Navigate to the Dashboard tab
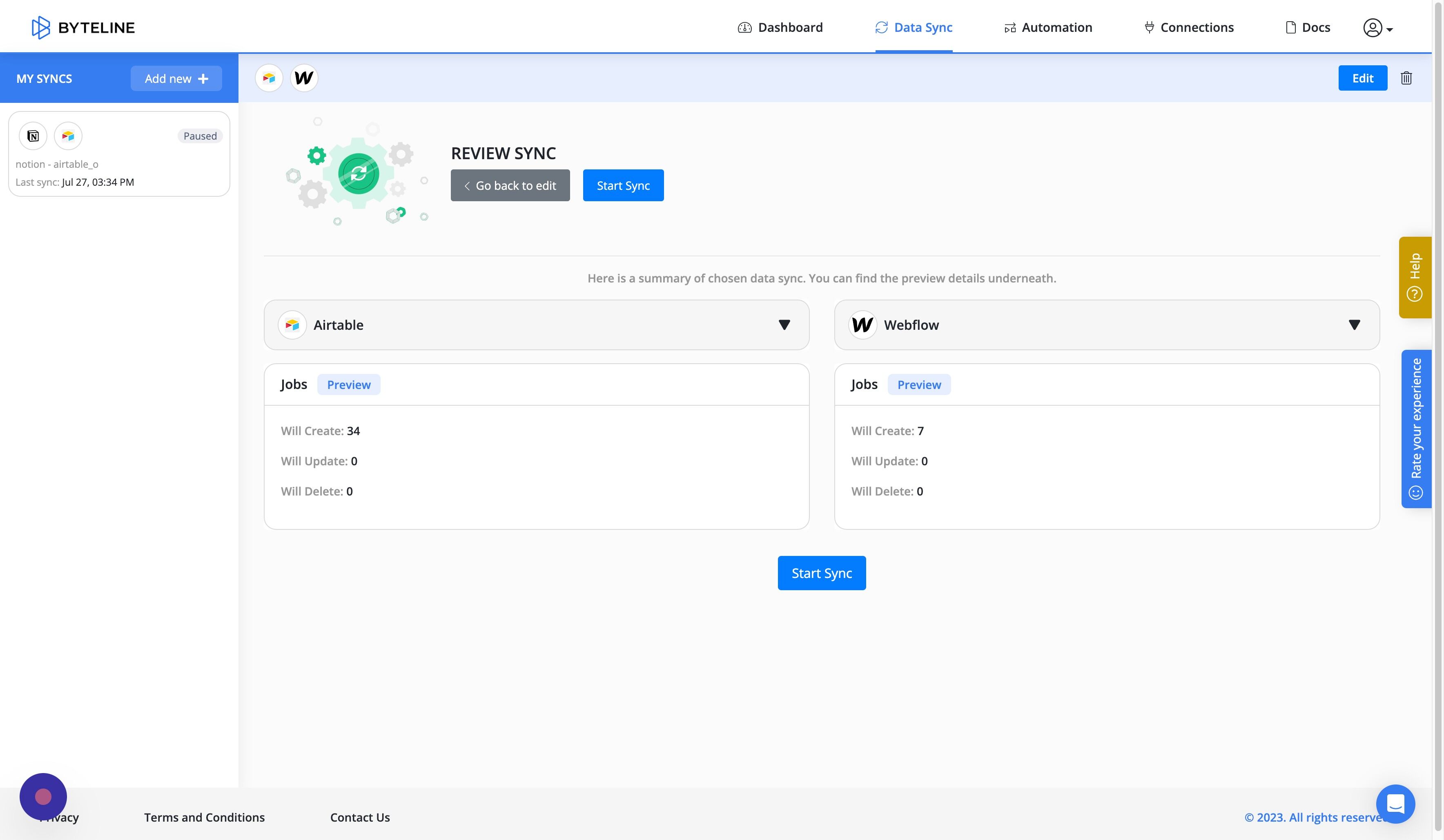Image resolution: width=1444 pixels, height=840 pixels. (x=780, y=27)
